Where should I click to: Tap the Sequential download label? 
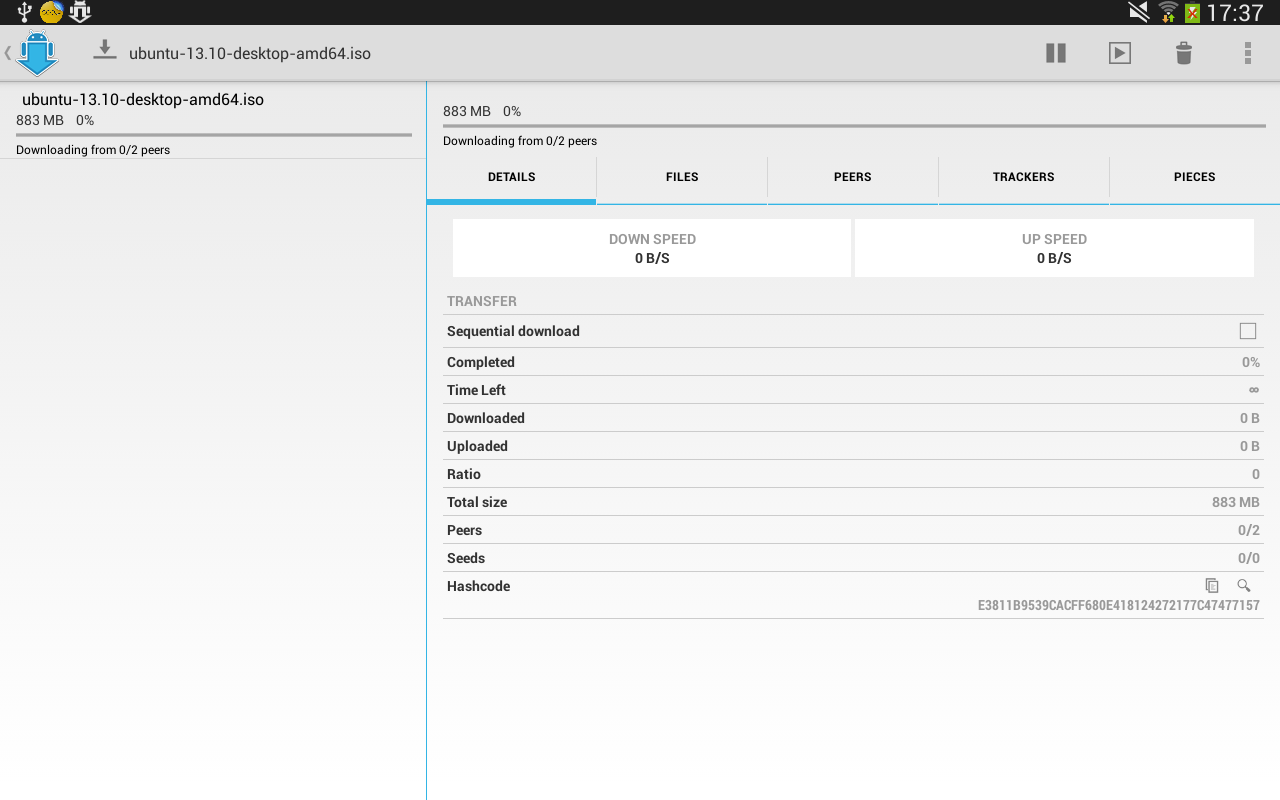pyautogui.click(x=513, y=331)
